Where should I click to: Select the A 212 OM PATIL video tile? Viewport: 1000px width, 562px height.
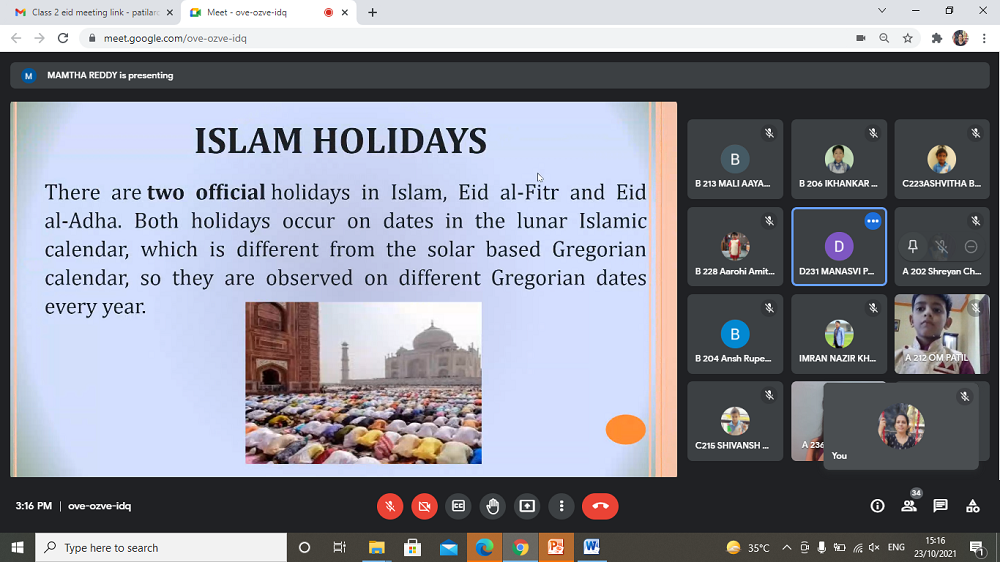941,334
